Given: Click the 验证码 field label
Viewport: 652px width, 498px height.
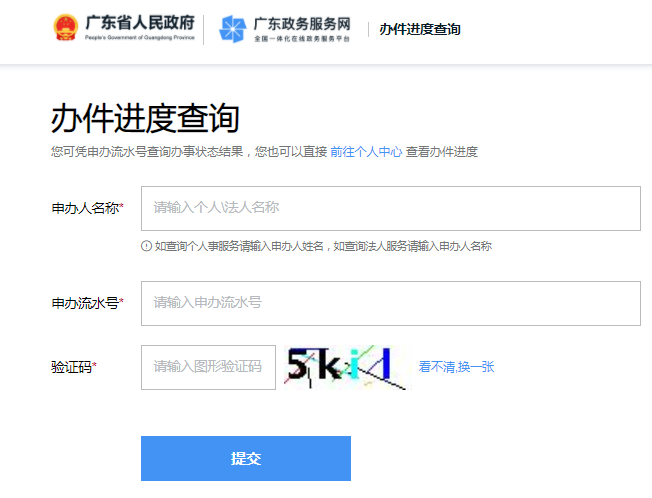Looking at the screenshot, I should pyautogui.click(x=74, y=367).
